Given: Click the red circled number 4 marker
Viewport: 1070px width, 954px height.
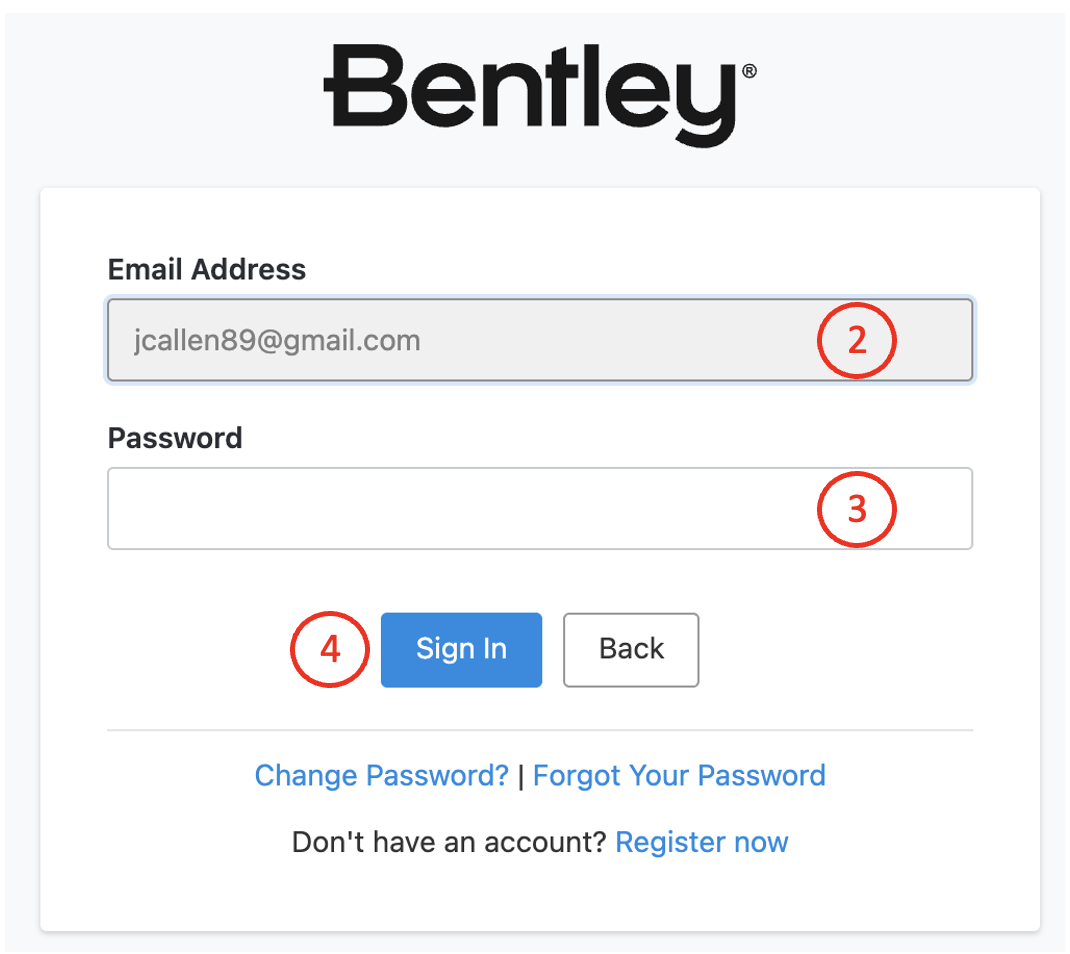Looking at the screenshot, I should pyautogui.click(x=330, y=649).
